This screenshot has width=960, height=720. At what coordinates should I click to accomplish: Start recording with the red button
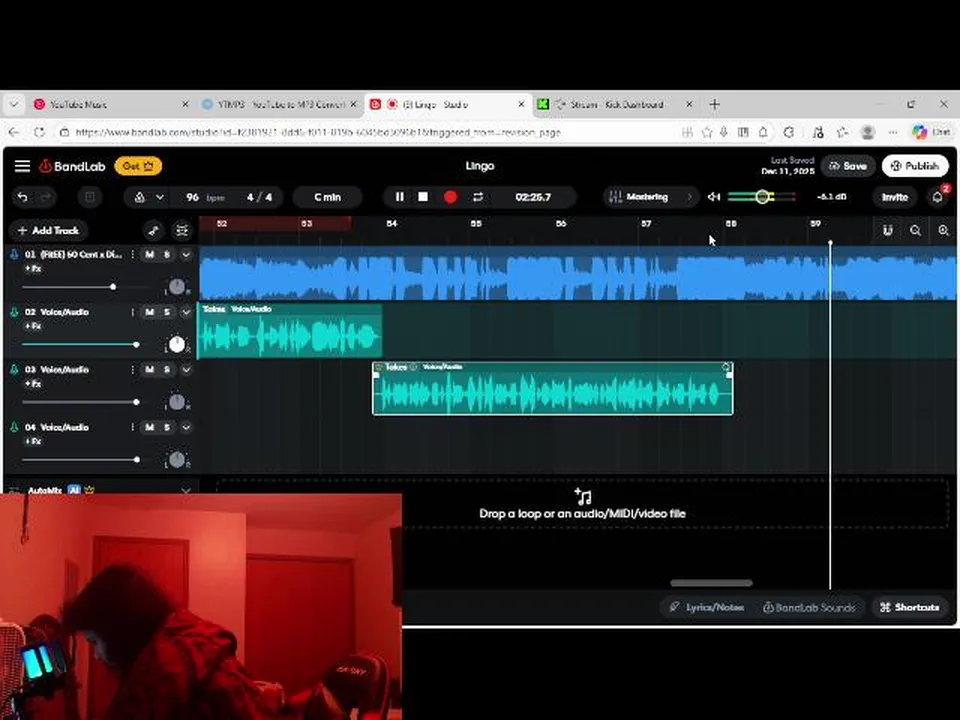pyautogui.click(x=451, y=197)
